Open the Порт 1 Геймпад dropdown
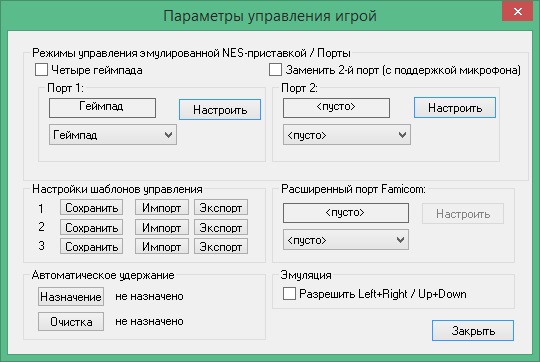Image resolution: width=540 pixels, height=362 pixels. click(x=113, y=135)
